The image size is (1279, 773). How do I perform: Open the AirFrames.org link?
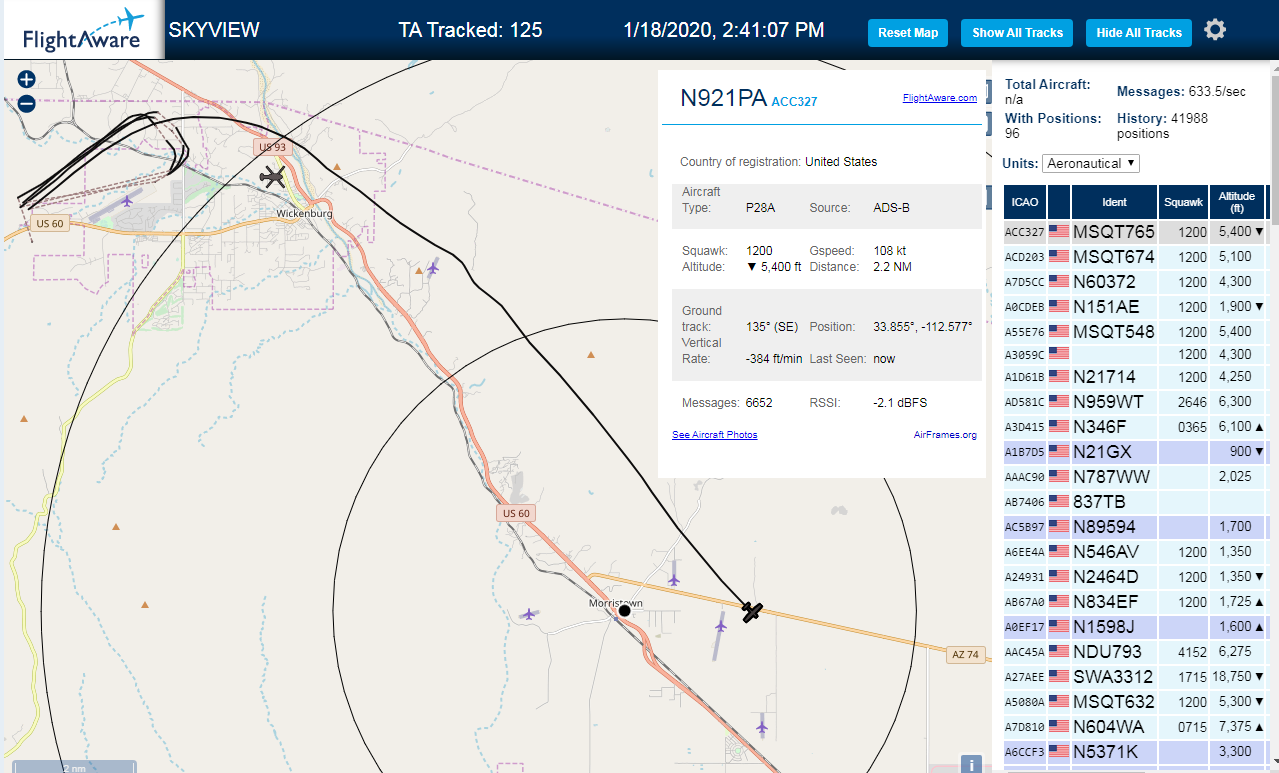click(x=945, y=435)
